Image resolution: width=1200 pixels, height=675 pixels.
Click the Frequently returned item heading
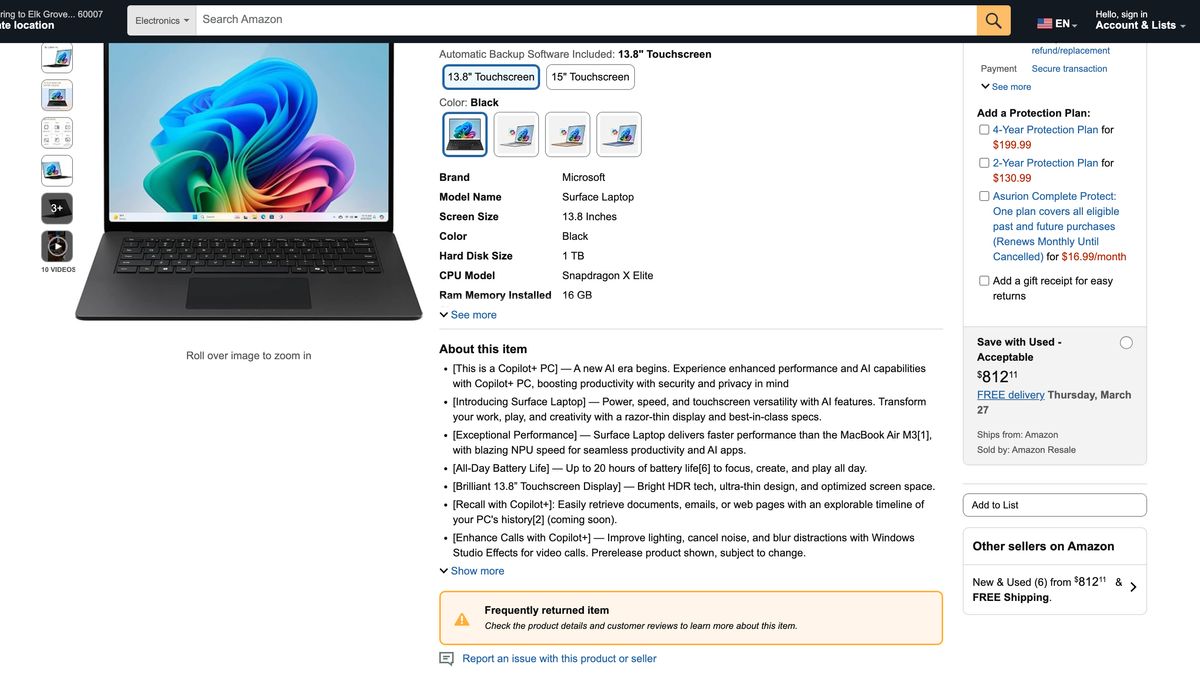coord(547,610)
